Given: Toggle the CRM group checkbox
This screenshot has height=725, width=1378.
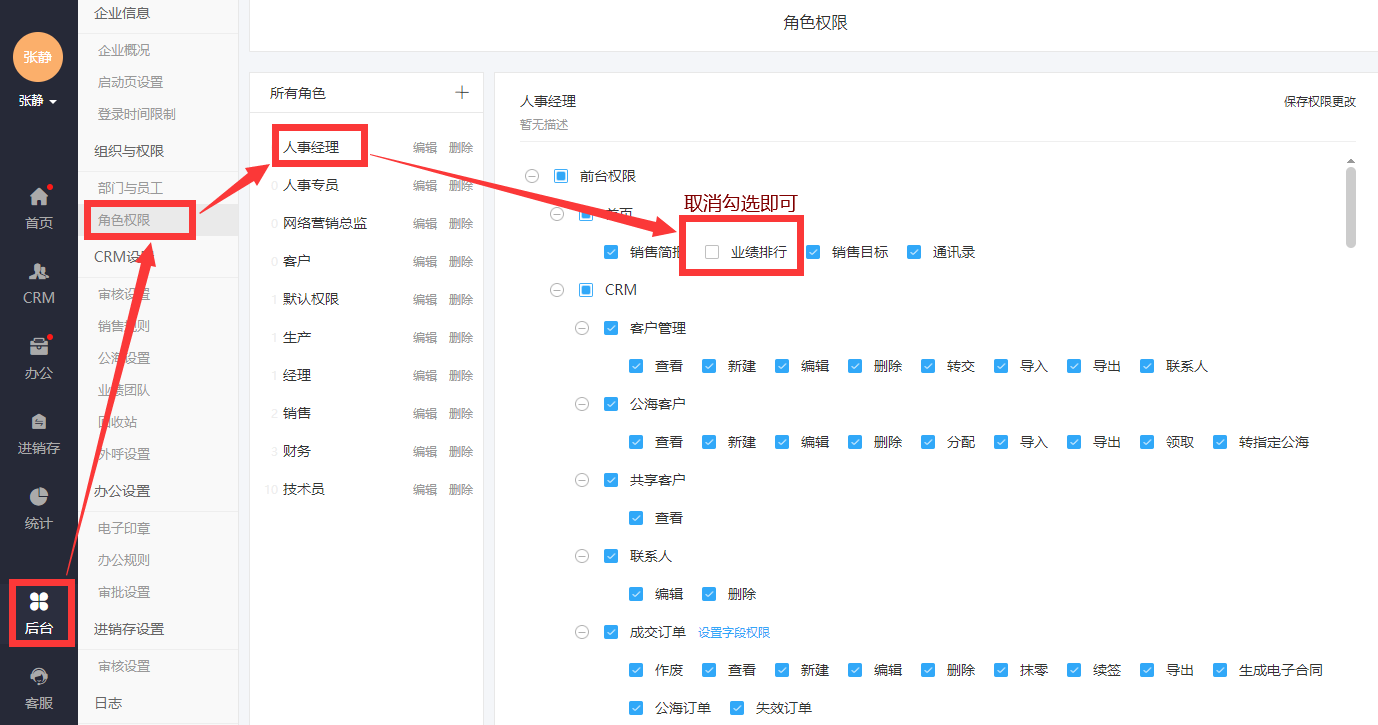Looking at the screenshot, I should click(586, 290).
